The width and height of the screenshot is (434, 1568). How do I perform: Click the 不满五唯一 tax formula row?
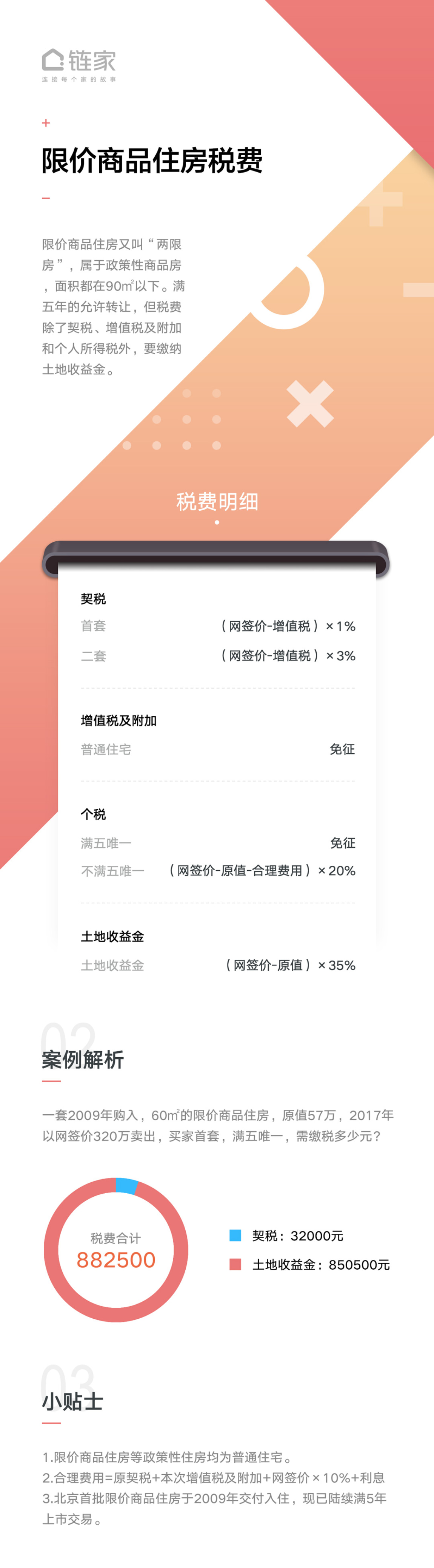pyautogui.click(x=218, y=870)
